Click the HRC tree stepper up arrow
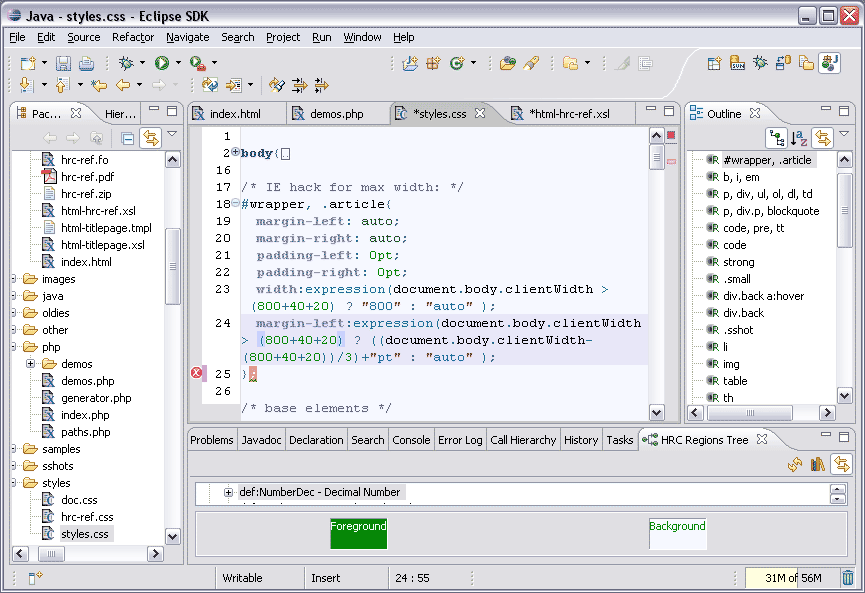Viewport: 865px width, 593px height. click(837, 489)
